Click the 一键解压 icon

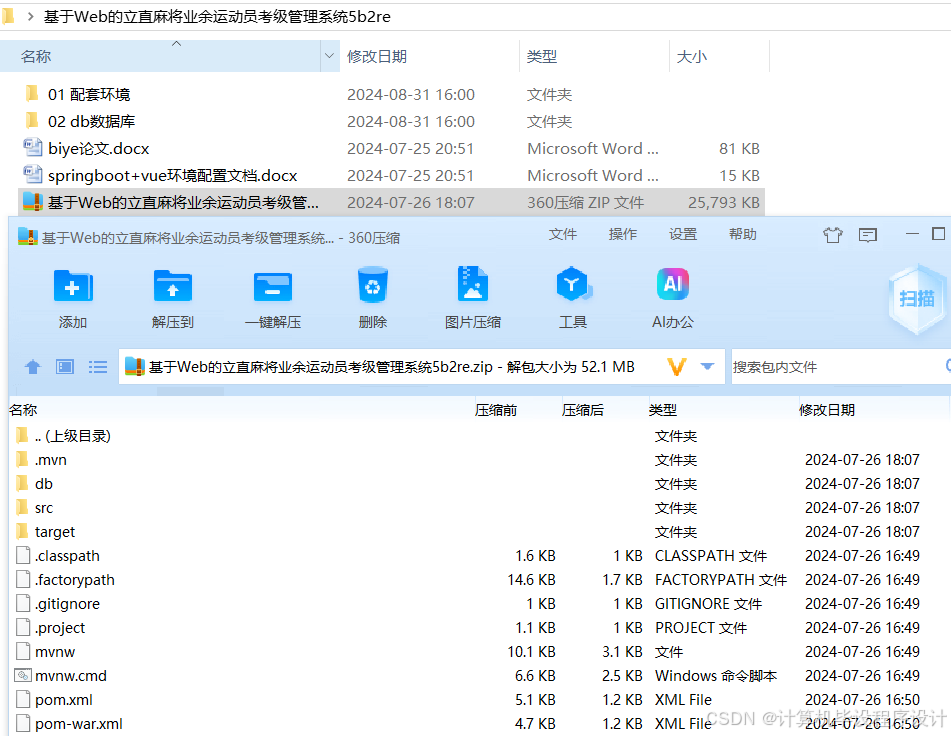coord(272,295)
